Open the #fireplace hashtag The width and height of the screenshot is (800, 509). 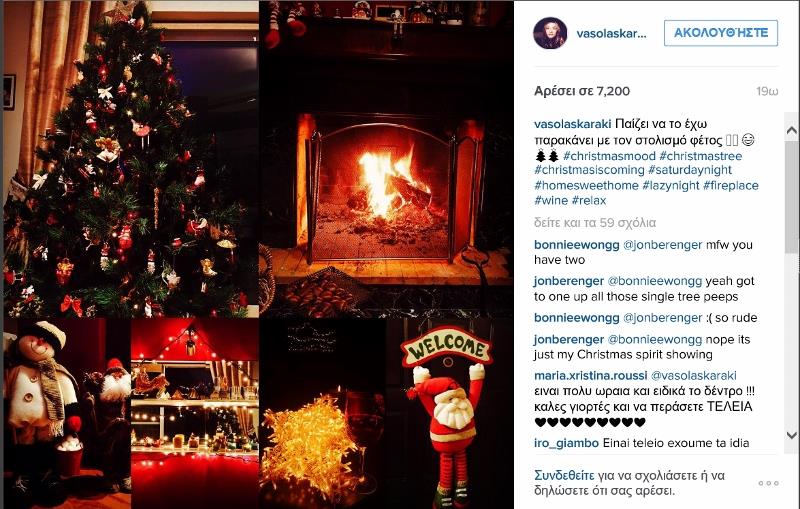pyautogui.click(x=731, y=186)
